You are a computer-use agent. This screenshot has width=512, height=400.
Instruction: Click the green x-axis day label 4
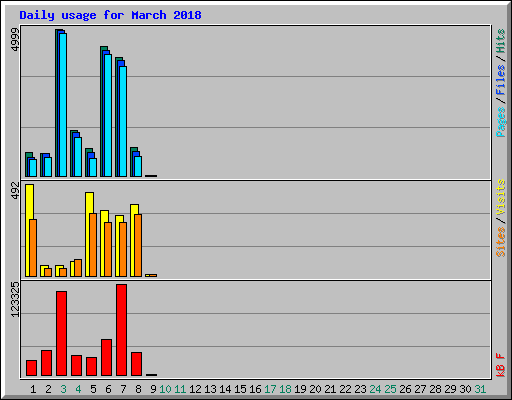click(x=78, y=389)
